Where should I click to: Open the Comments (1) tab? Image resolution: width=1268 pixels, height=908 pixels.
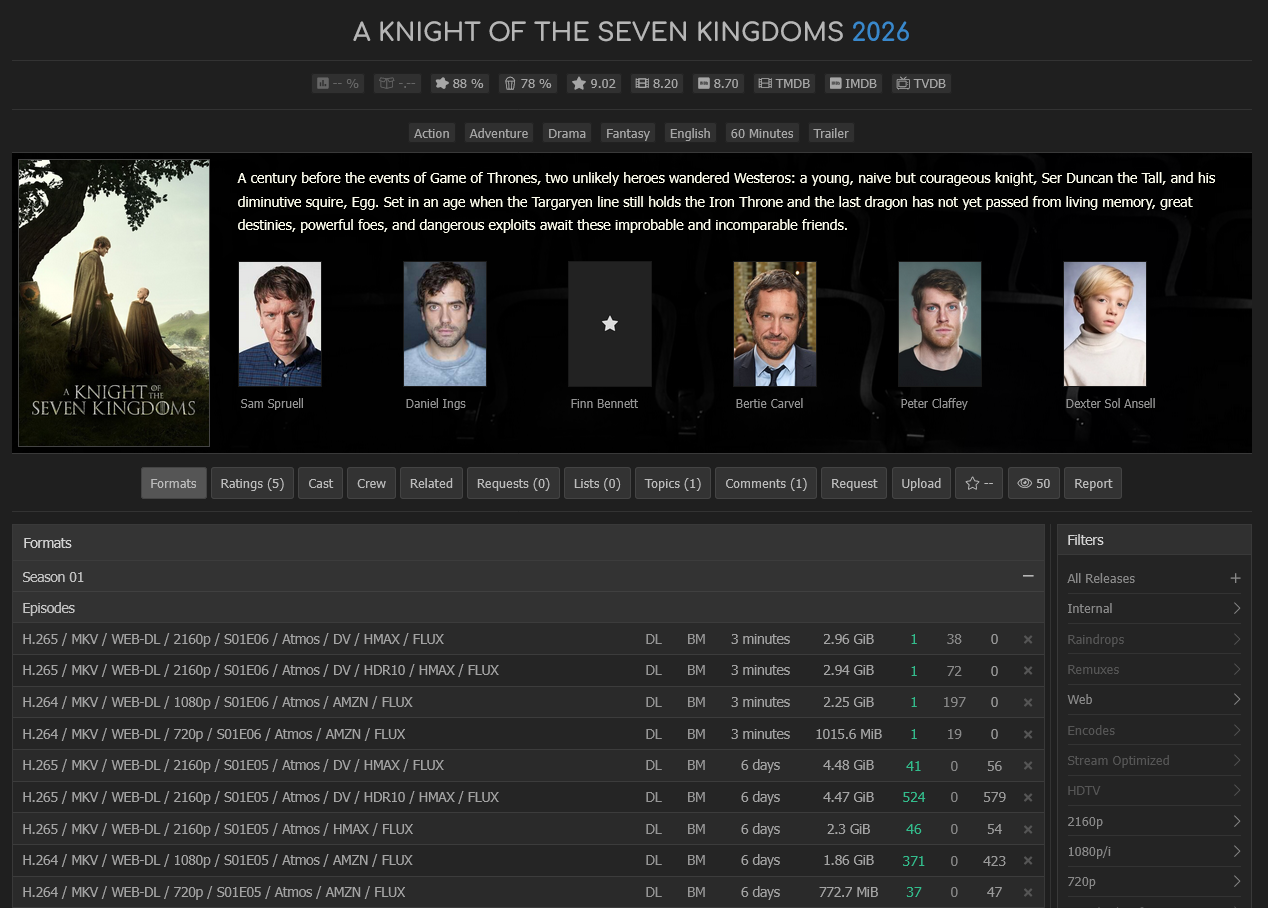766,483
